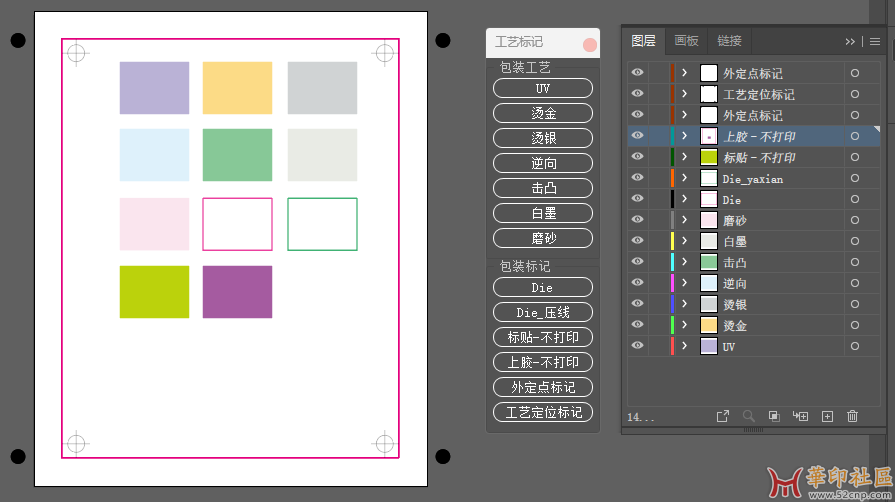Click target circle of 白墨 layer
This screenshot has width=895, height=502.
click(x=854, y=241)
